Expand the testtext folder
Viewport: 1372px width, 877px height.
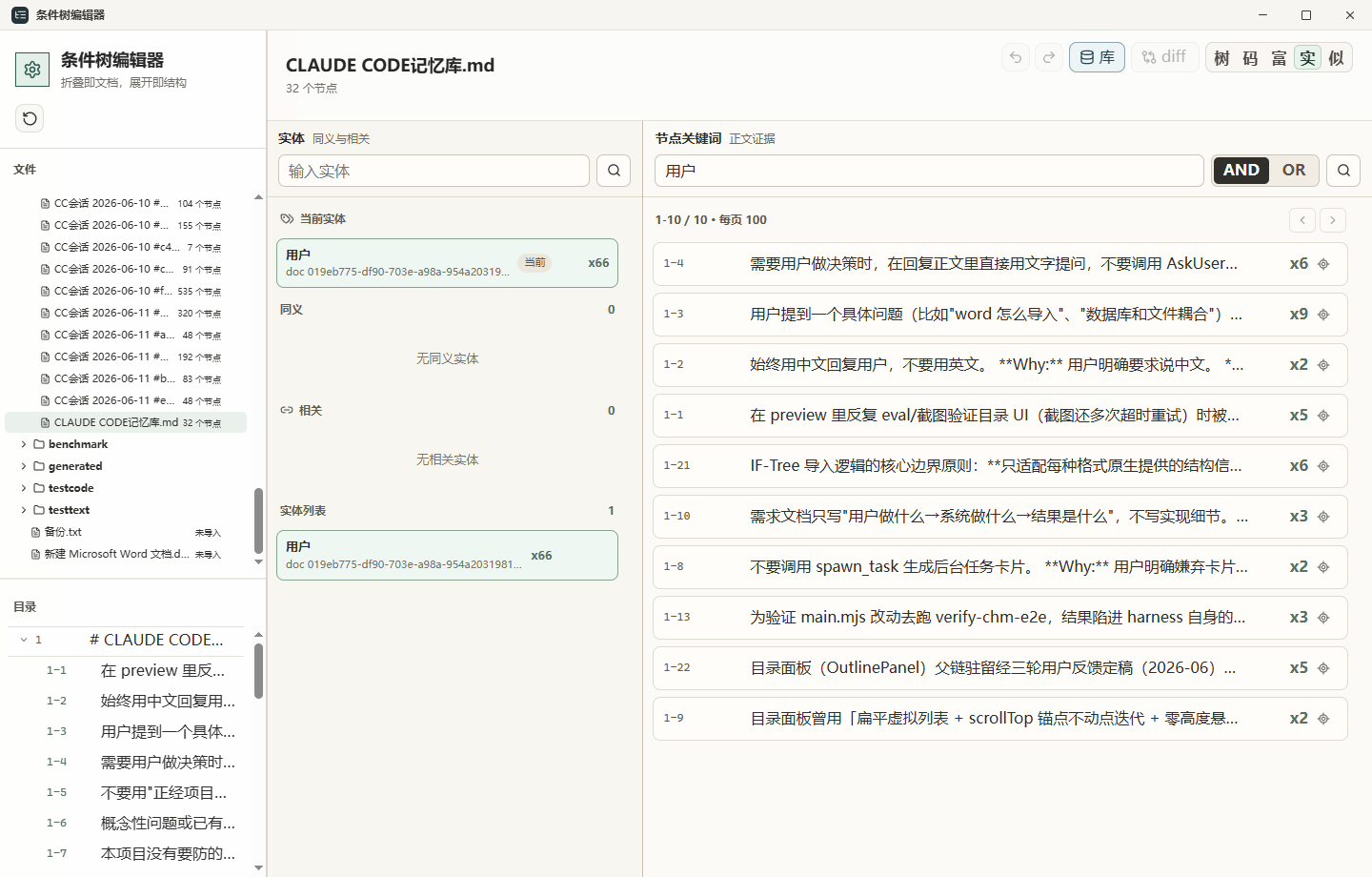click(24, 510)
